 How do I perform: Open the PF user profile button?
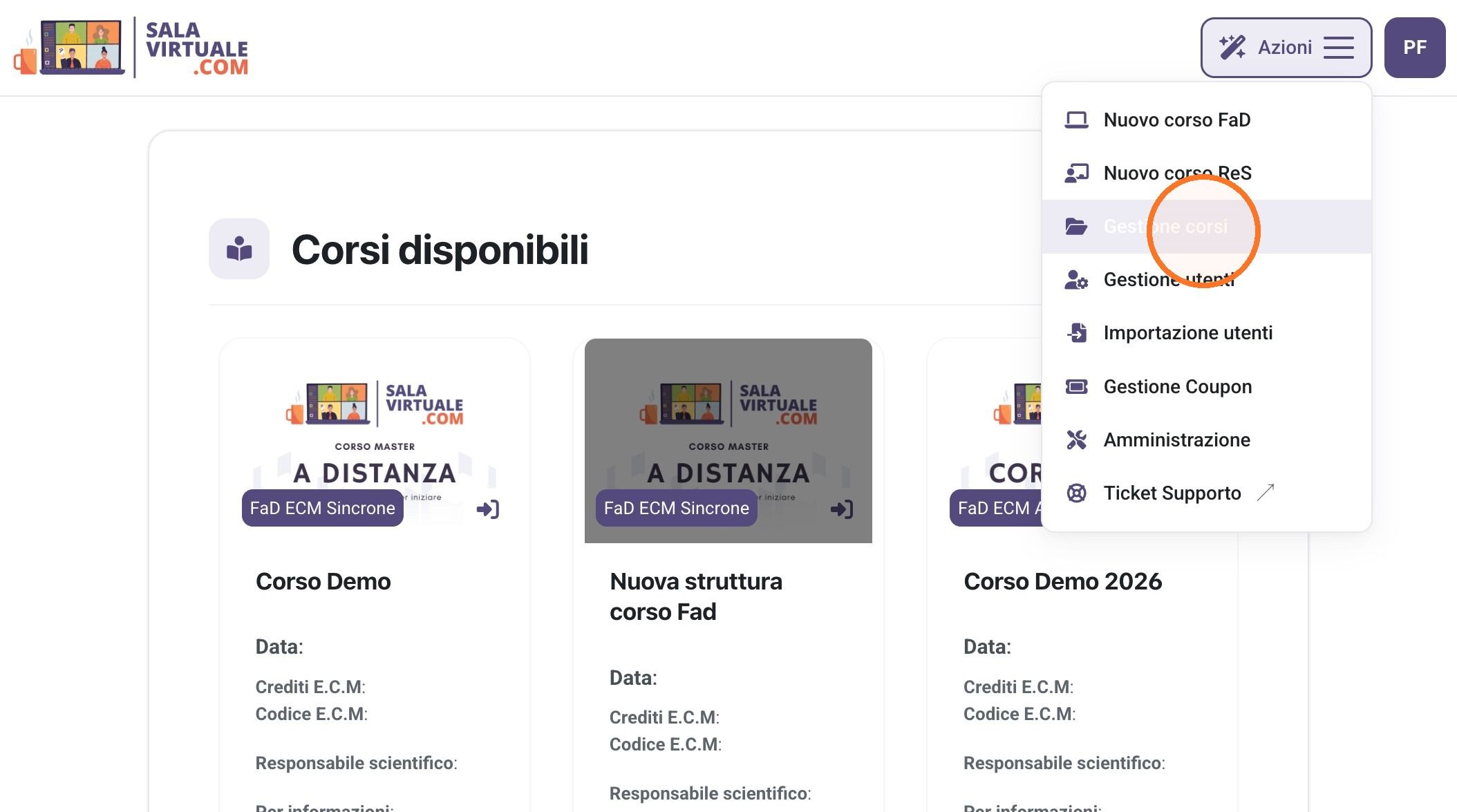(x=1415, y=48)
